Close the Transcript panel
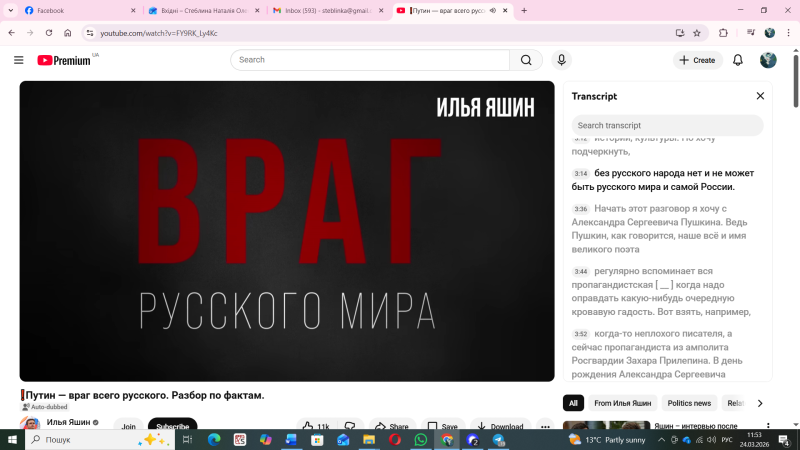 tap(760, 96)
